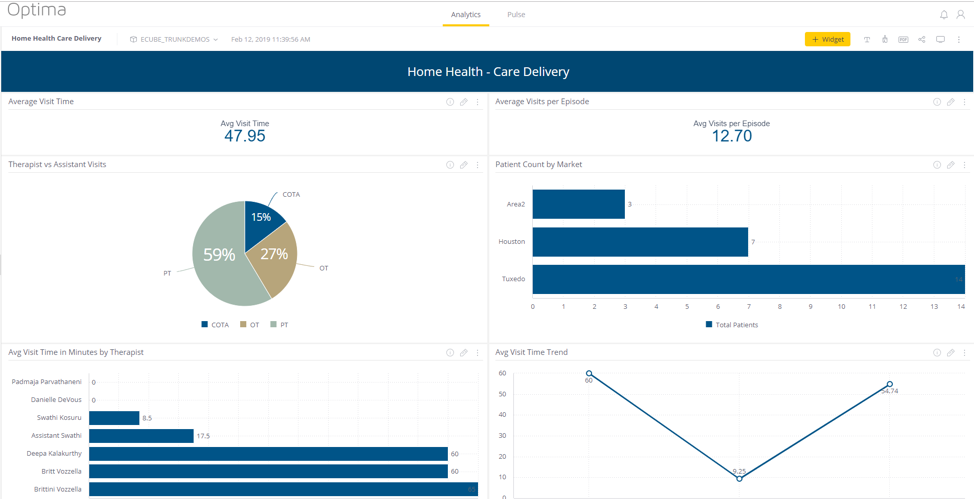The image size is (974, 499).
Task: Edit Patient Count by Market widget
Action: click(950, 165)
